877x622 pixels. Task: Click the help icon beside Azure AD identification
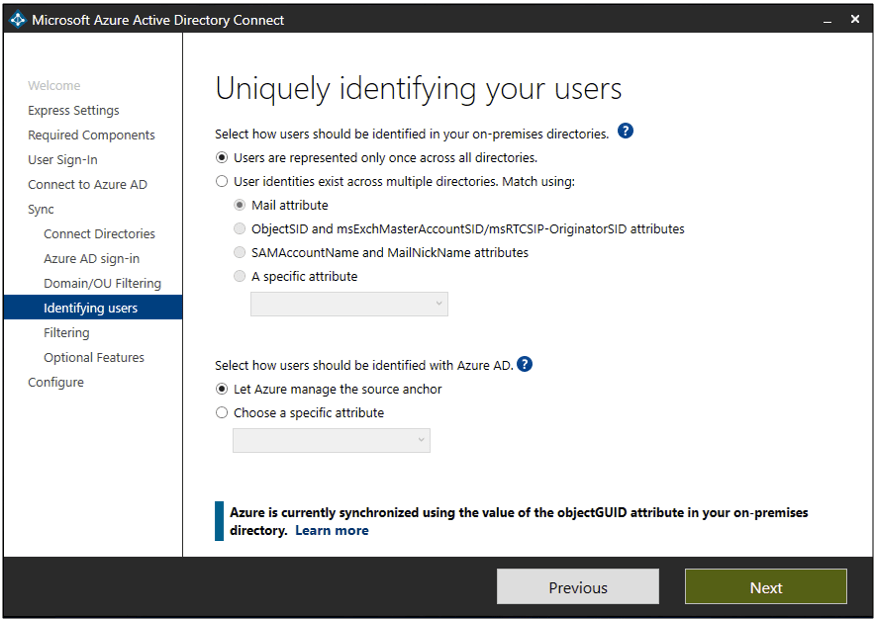click(x=524, y=364)
